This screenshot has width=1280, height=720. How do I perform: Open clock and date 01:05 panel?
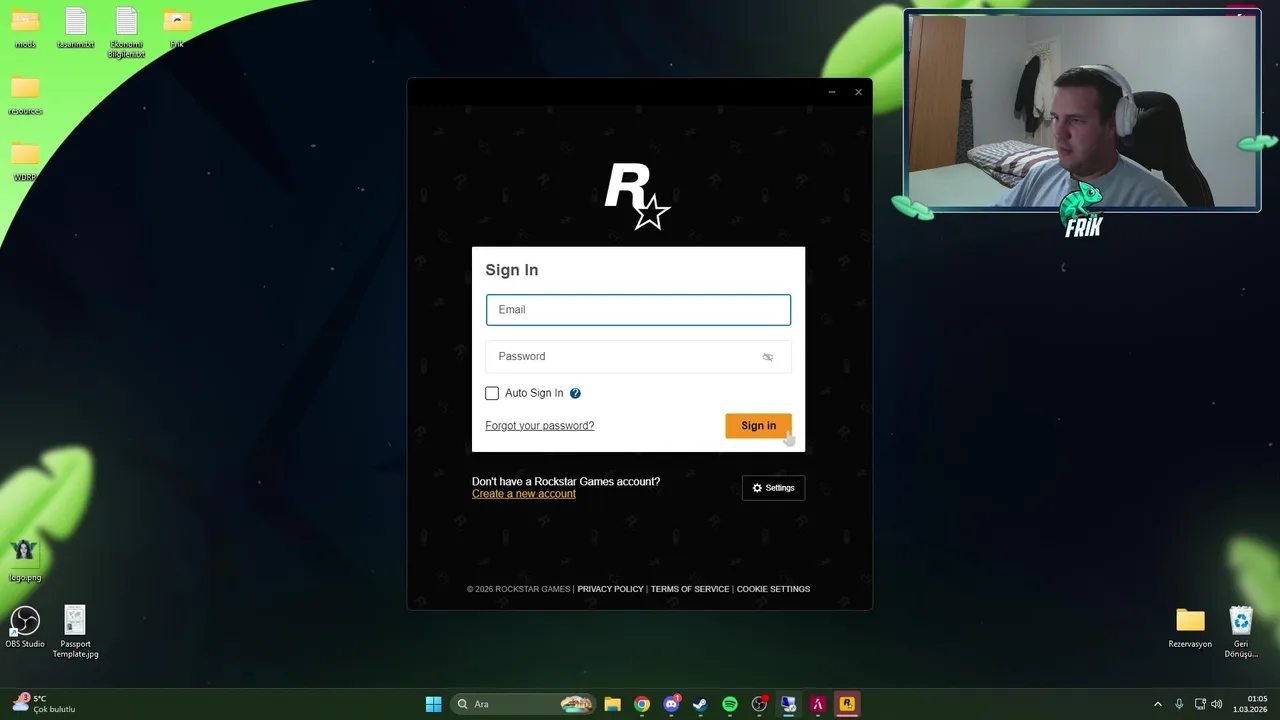coord(1252,704)
